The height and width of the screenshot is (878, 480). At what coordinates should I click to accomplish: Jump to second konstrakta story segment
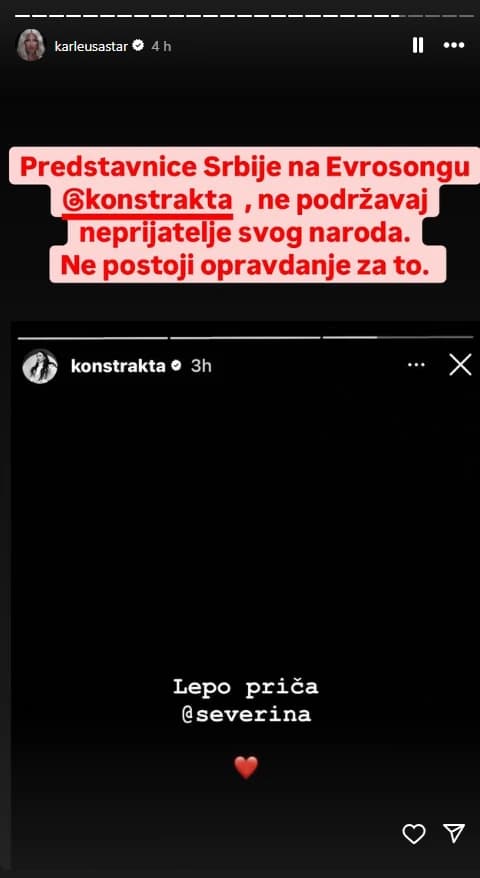[x=245, y=338]
